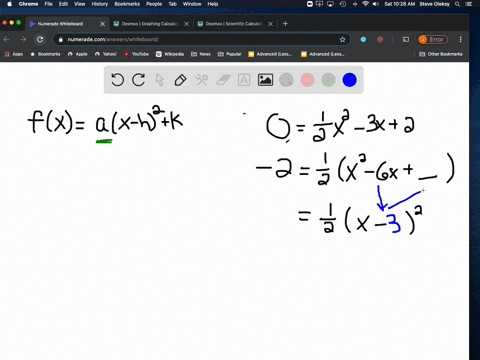Open the Tab menu

pyautogui.click(x=172, y=4)
